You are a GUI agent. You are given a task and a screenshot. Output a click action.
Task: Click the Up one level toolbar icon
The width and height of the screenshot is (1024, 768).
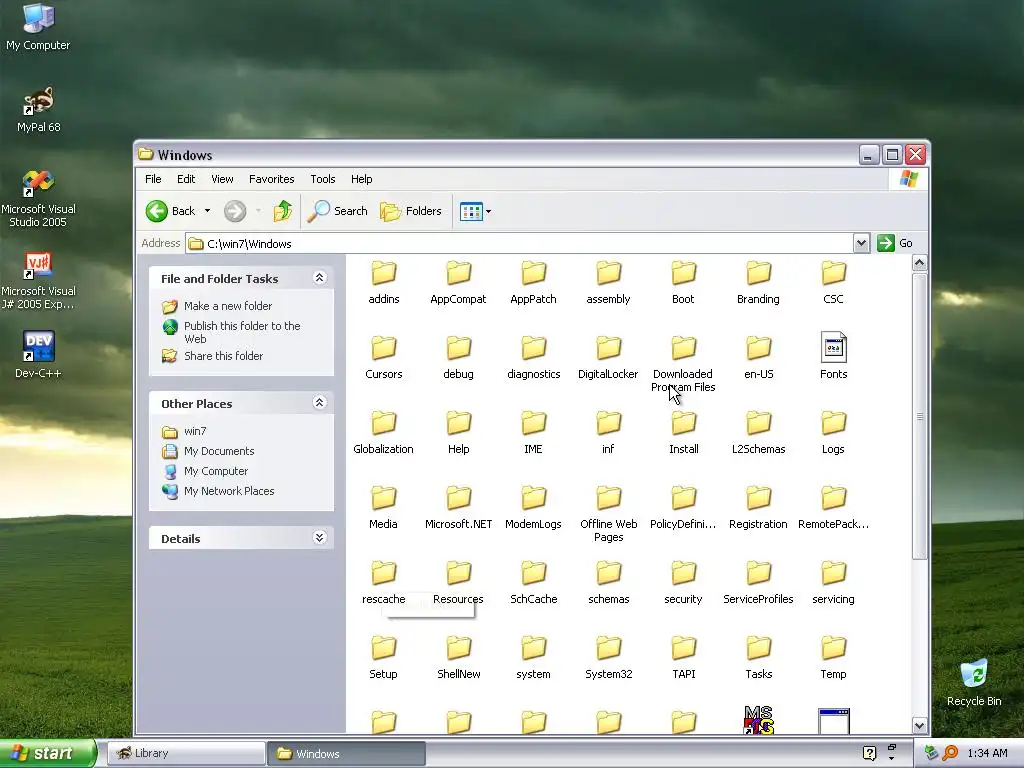tap(282, 211)
